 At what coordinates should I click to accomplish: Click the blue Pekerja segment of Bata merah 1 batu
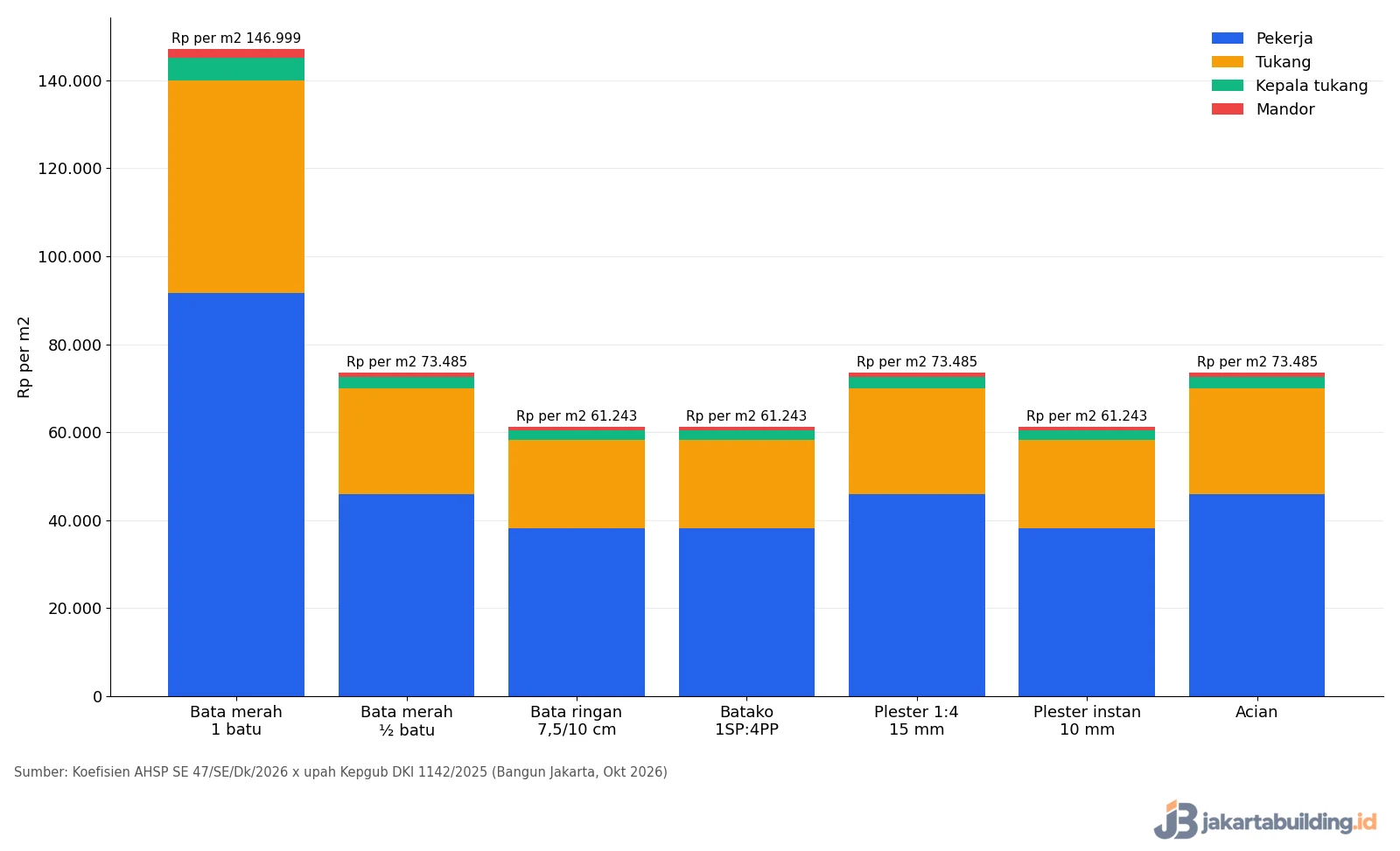click(x=236, y=494)
